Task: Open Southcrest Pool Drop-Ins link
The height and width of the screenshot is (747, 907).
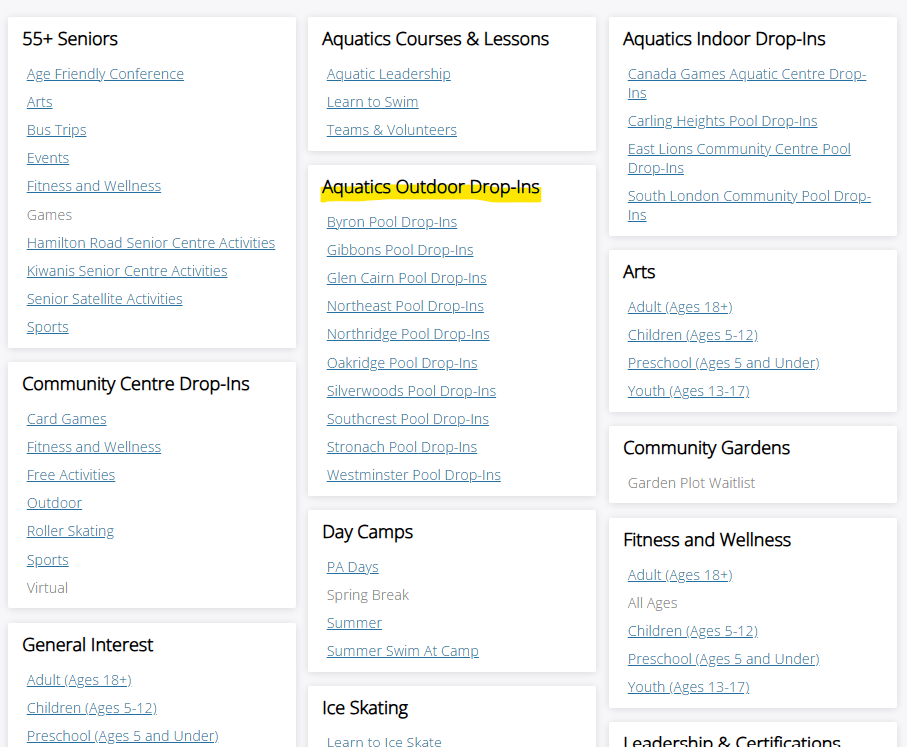Action: [408, 419]
